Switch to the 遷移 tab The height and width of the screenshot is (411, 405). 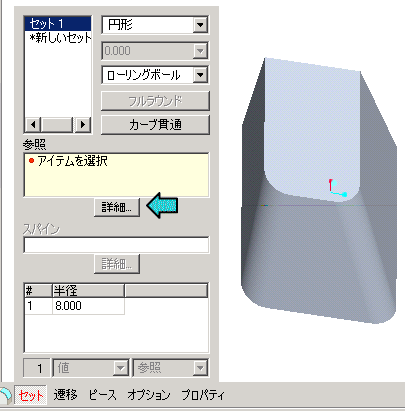click(x=65, y=395)
